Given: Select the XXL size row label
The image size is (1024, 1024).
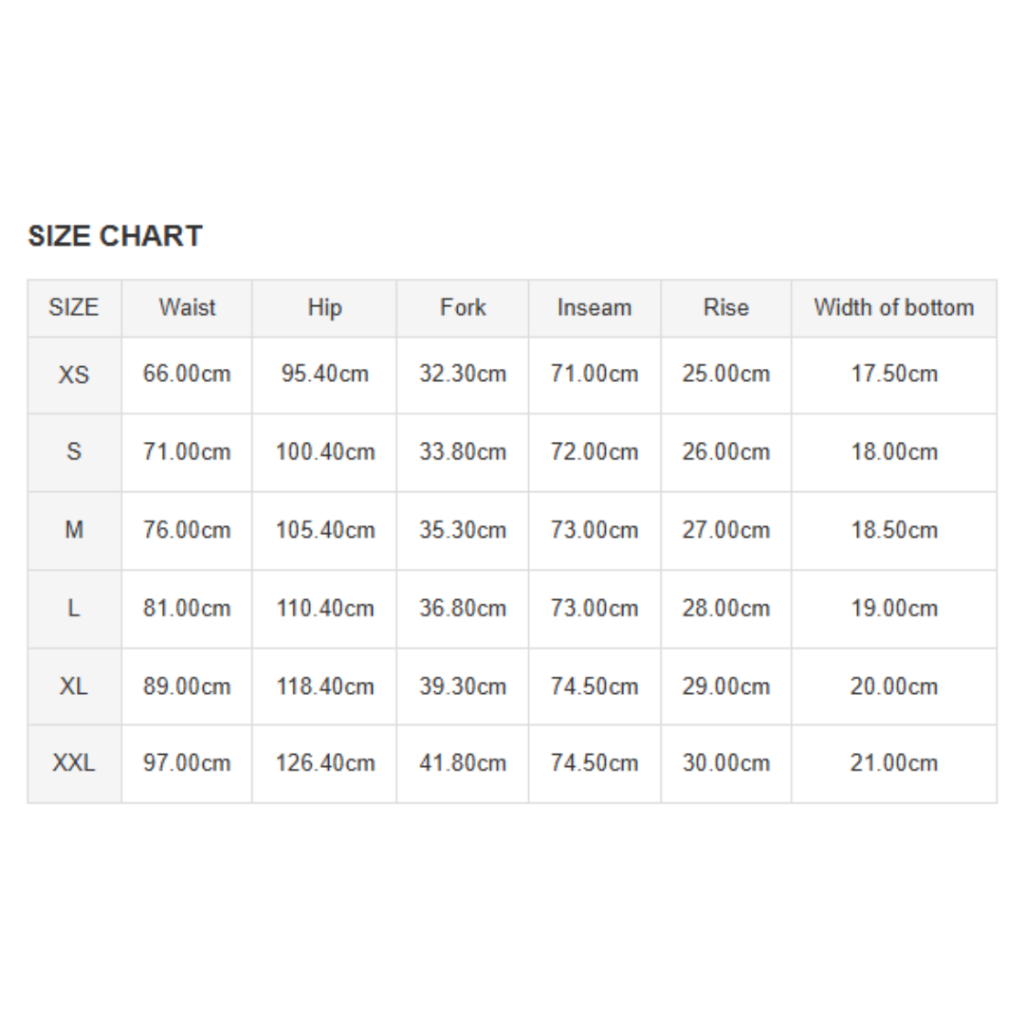Looking at the screenshot, I should tap(74, 764).
